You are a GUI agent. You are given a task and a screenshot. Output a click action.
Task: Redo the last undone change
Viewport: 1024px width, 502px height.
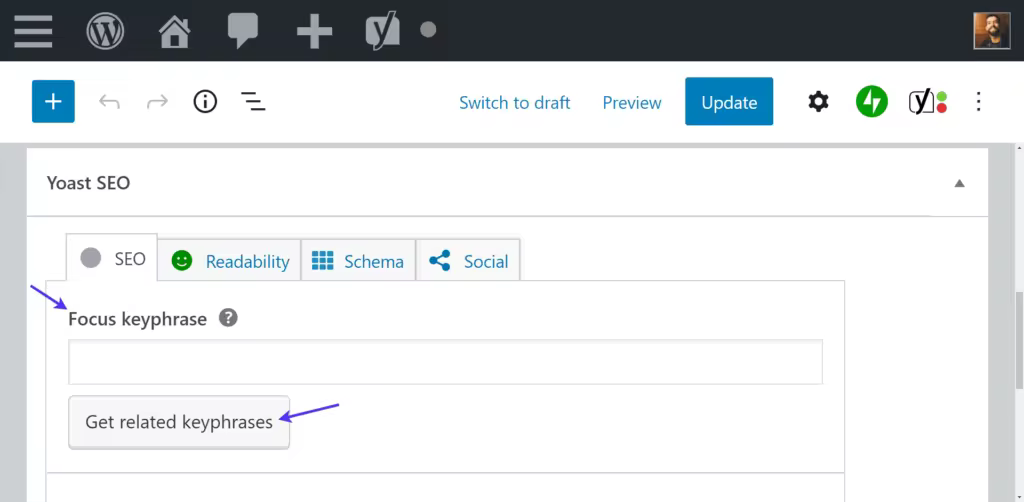coord(157,102)
